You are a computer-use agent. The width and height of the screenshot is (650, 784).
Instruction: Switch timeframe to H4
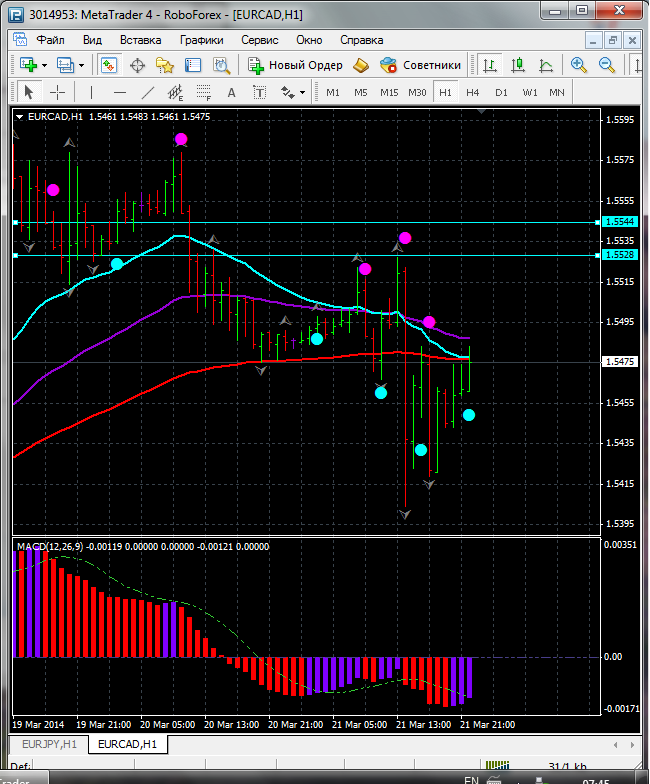[472, 92]
